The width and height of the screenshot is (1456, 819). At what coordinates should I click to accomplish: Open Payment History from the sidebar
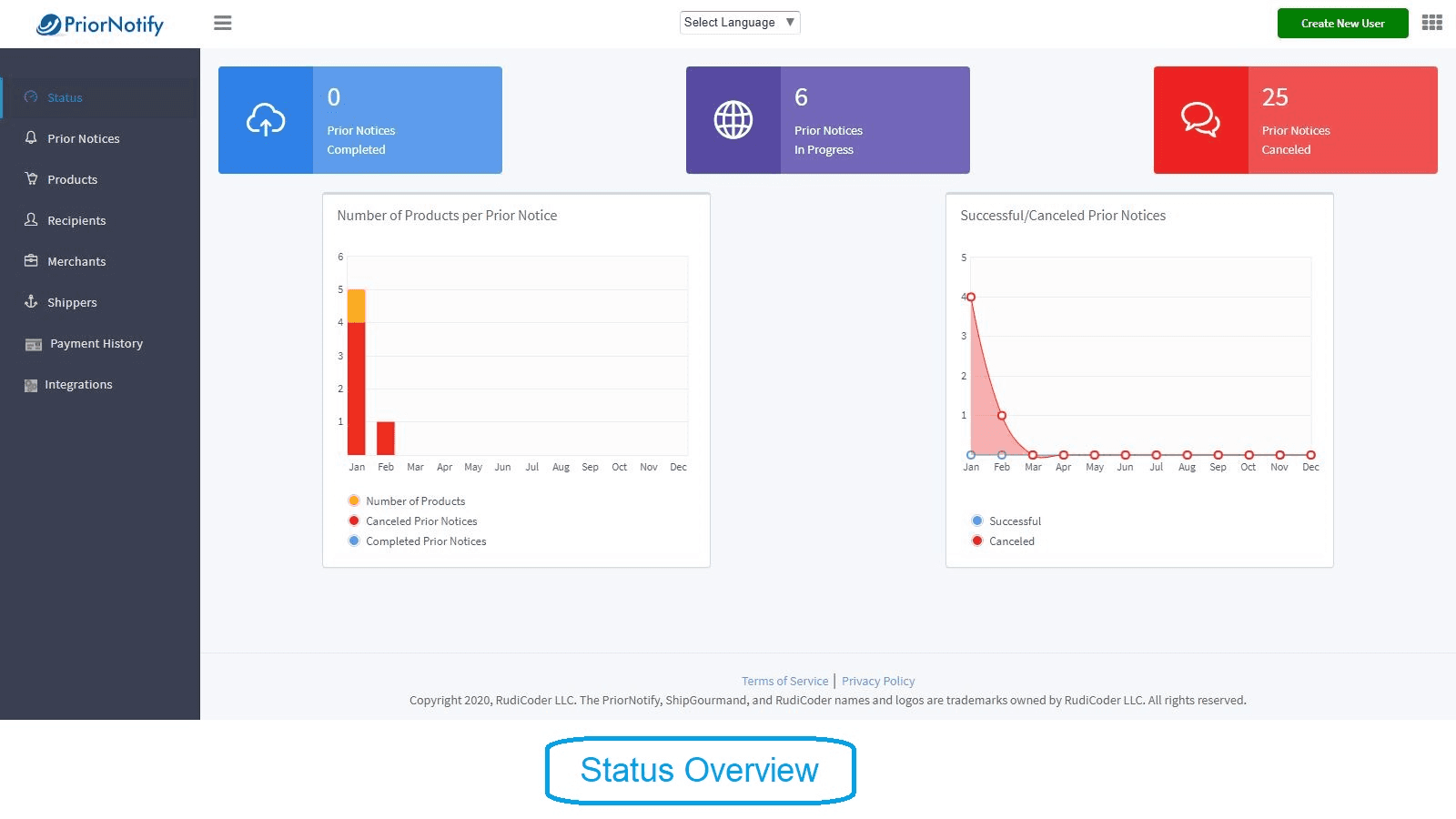(x=95, y=343)
